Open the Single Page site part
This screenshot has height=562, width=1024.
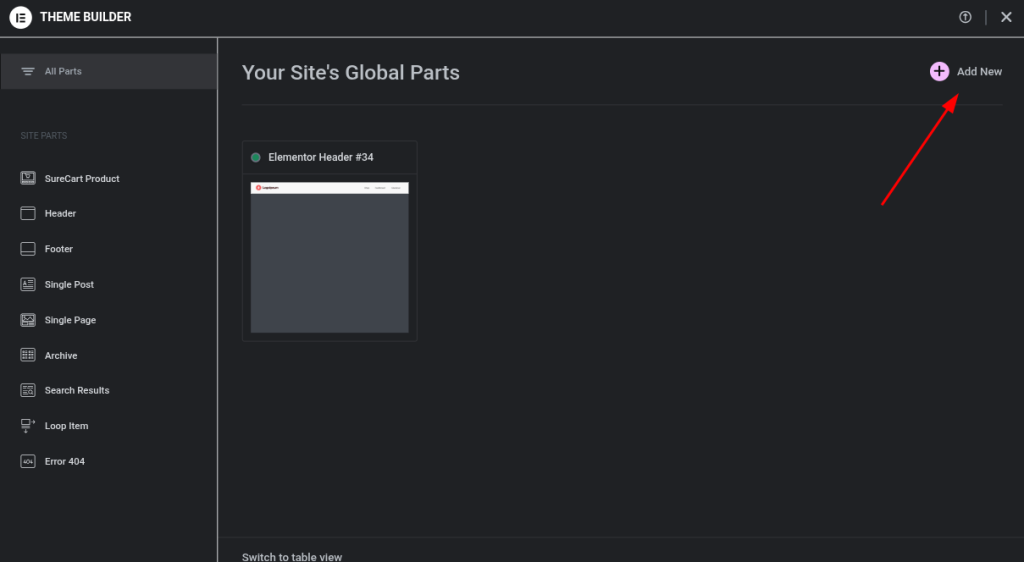pos(70,320)
